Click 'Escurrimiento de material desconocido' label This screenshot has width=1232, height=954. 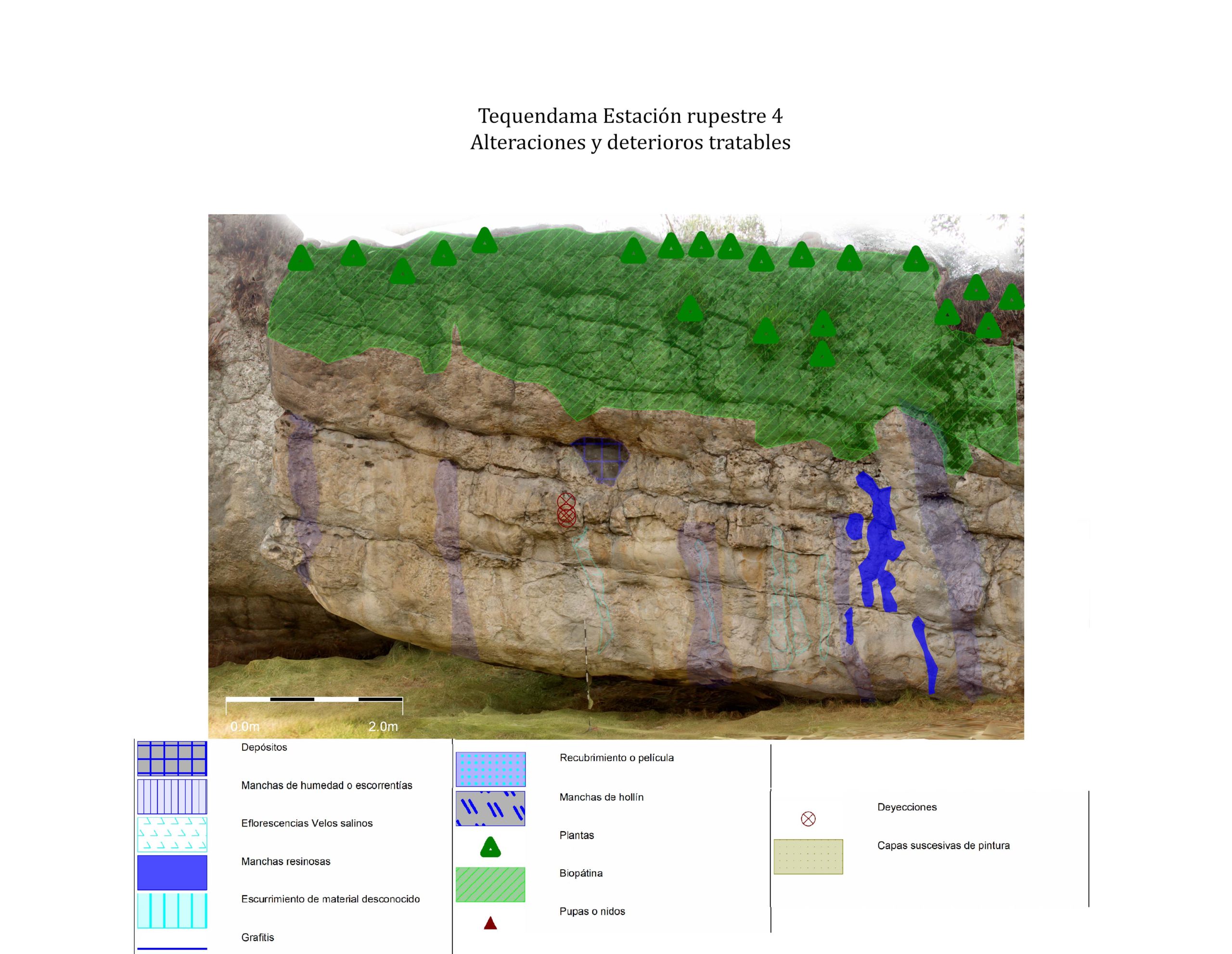click(x=331, y=899)
